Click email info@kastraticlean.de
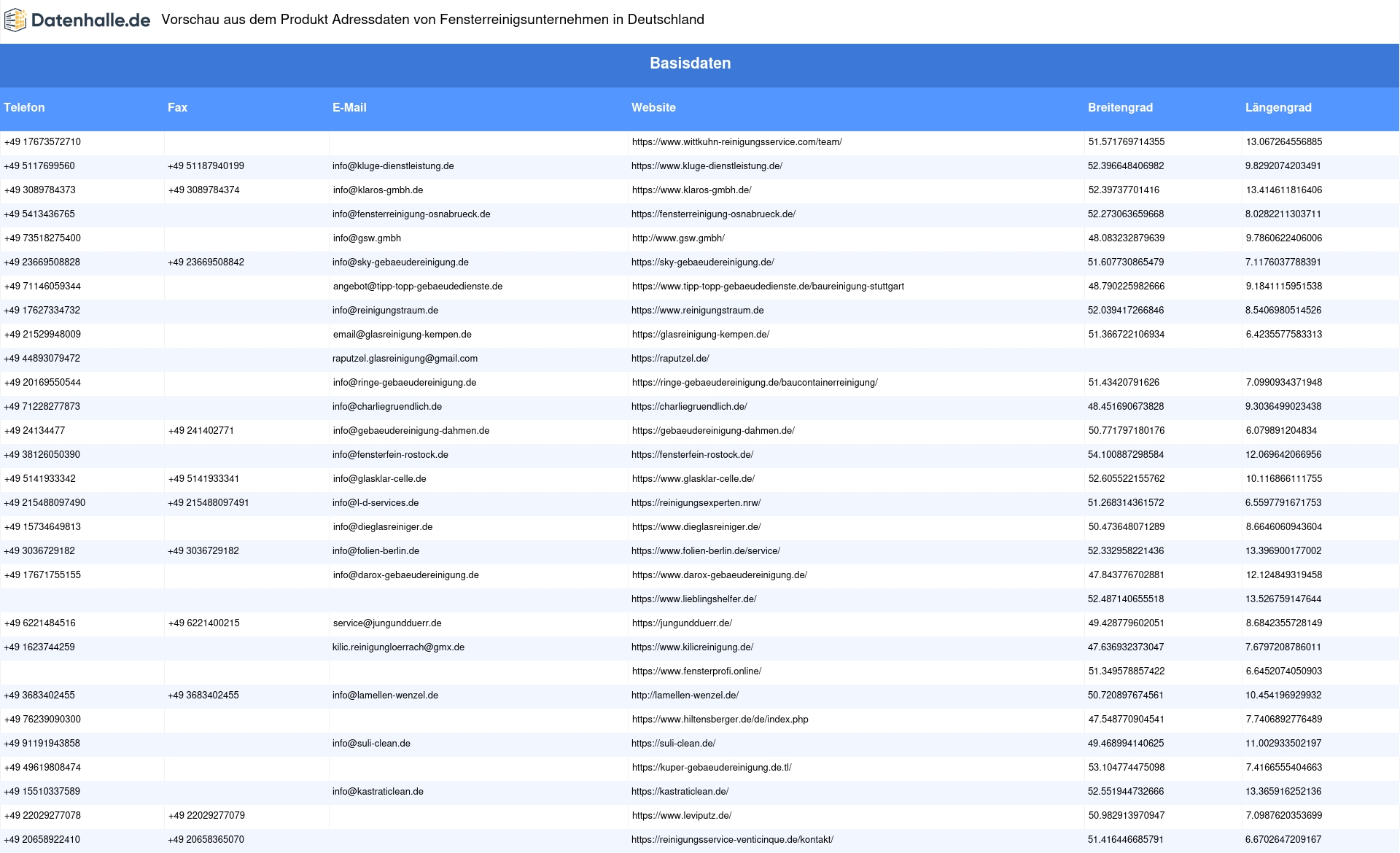Screen dimensions: 1400x853 (x=378, y=792)
